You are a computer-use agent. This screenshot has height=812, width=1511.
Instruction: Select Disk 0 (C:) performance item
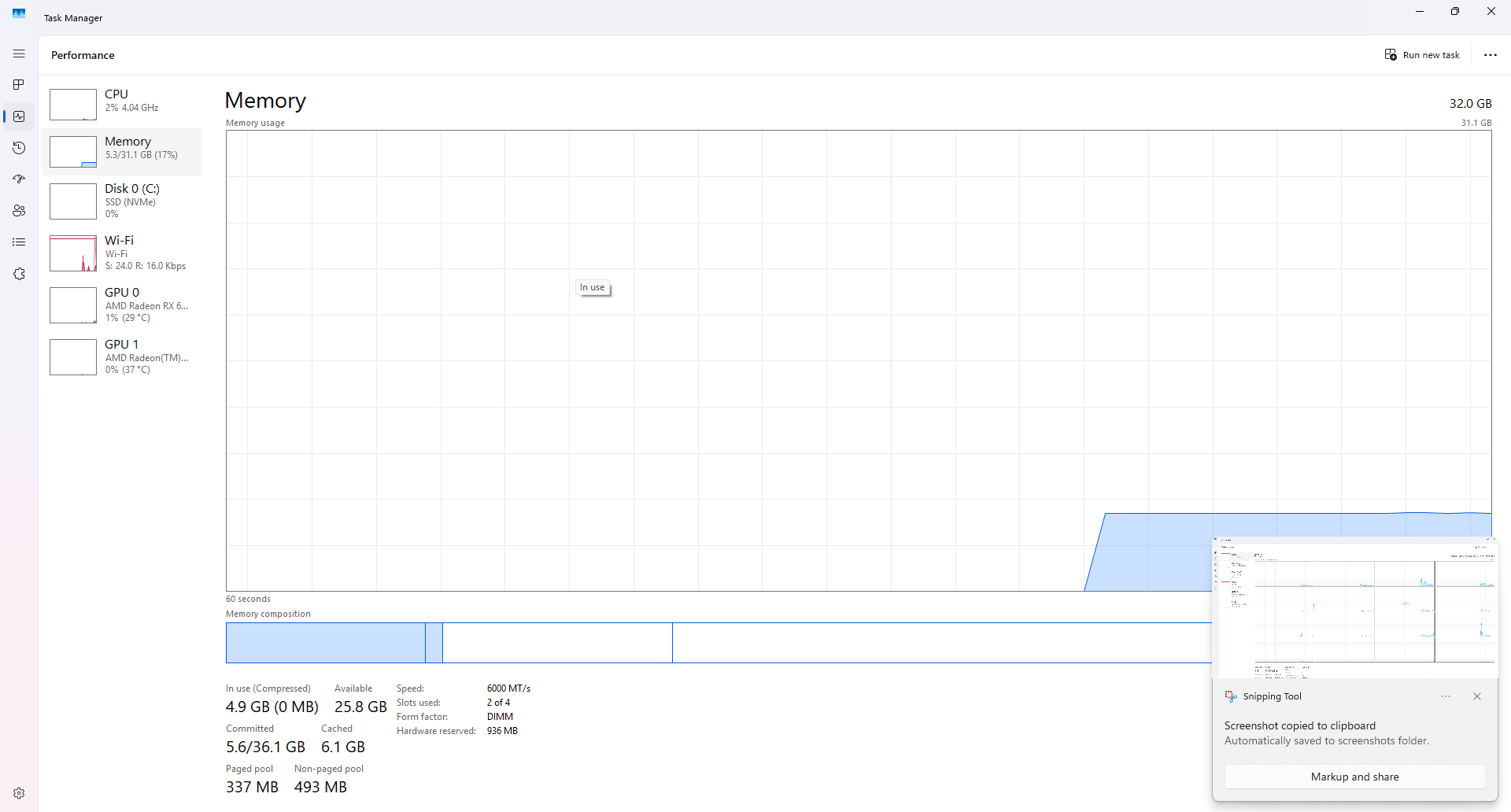122,201
